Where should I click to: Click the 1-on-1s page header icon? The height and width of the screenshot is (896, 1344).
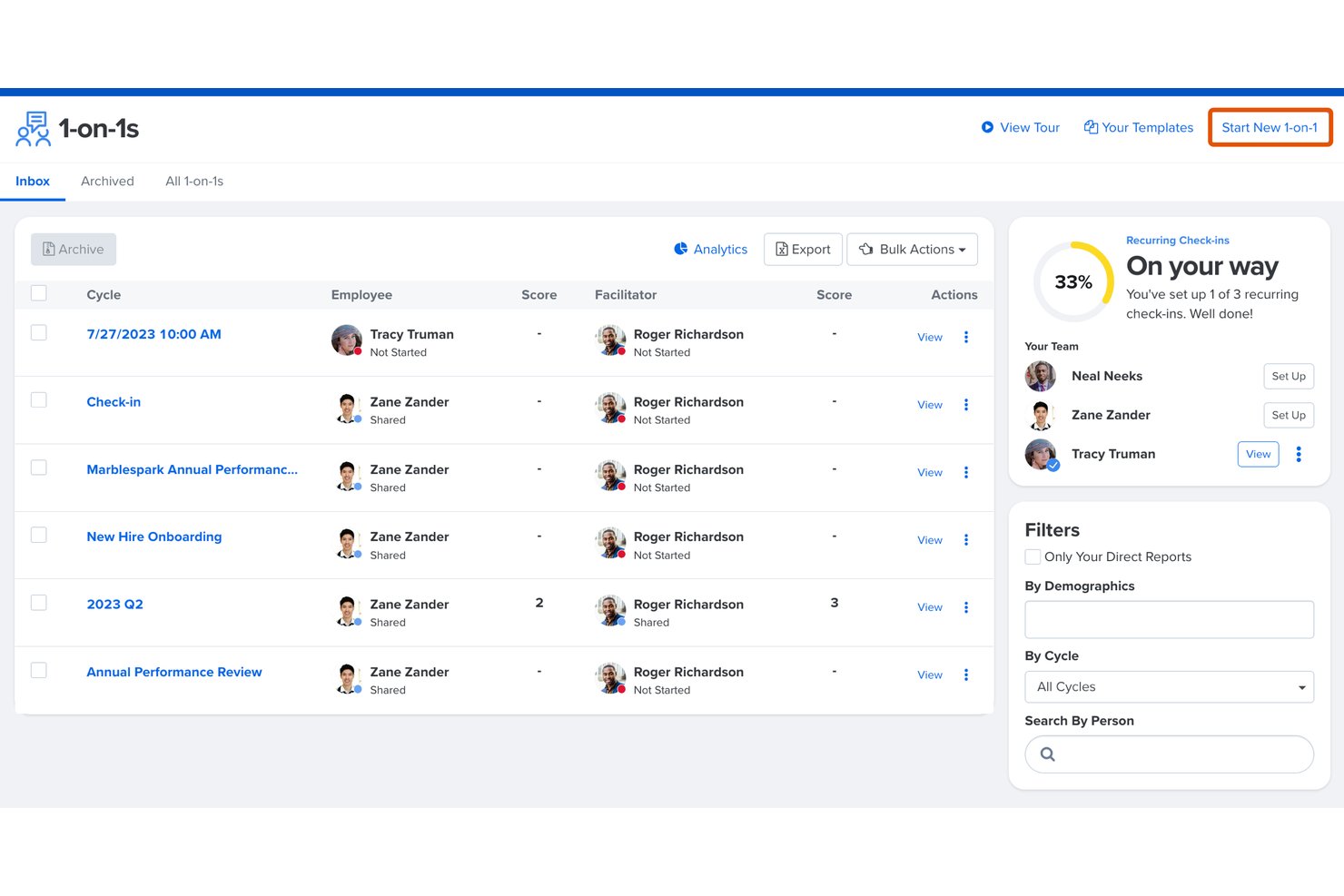pos(34,129)
